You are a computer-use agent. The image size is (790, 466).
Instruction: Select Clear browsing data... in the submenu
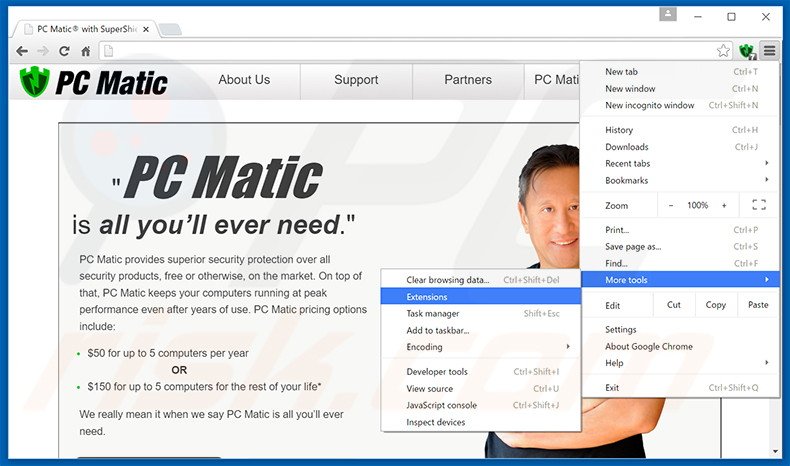(481, 280)
